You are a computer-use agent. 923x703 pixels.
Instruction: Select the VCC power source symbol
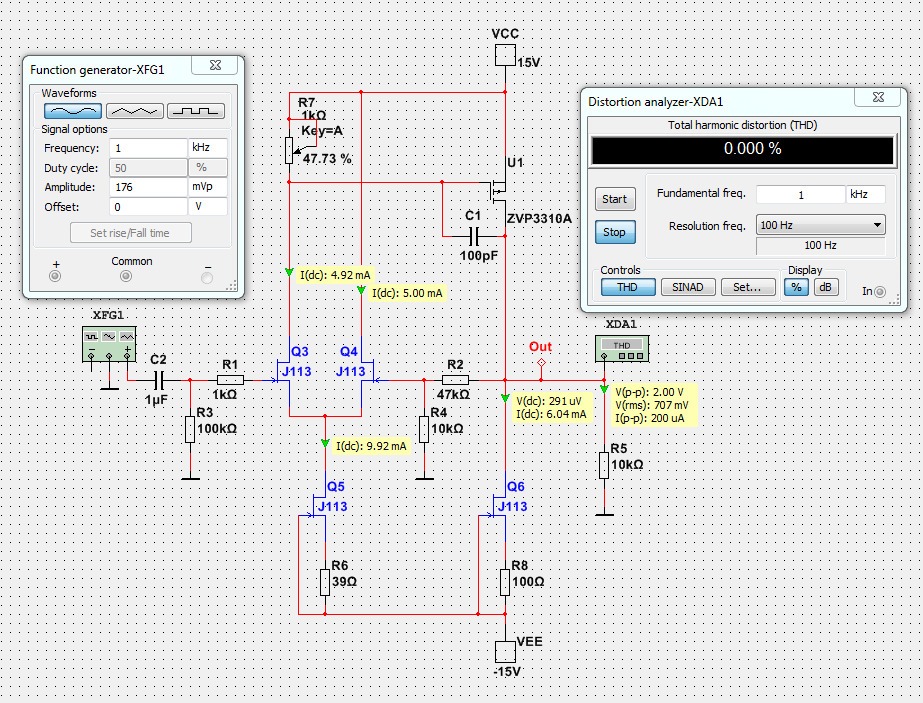(x=505, y=55)
